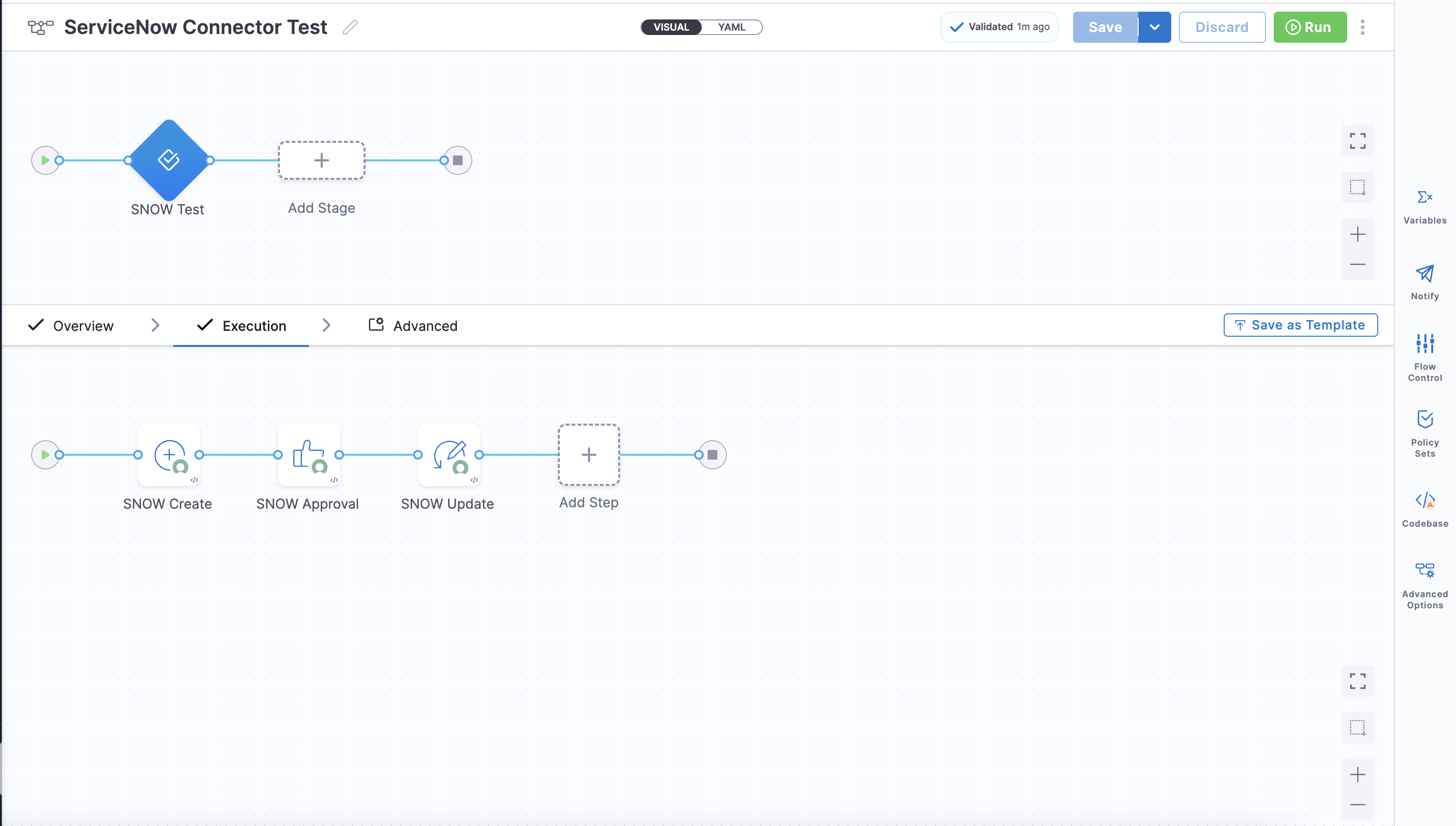The image size is (1456, 826).
Task: Open Policy Sets panel
Action: coord(1424,420)
